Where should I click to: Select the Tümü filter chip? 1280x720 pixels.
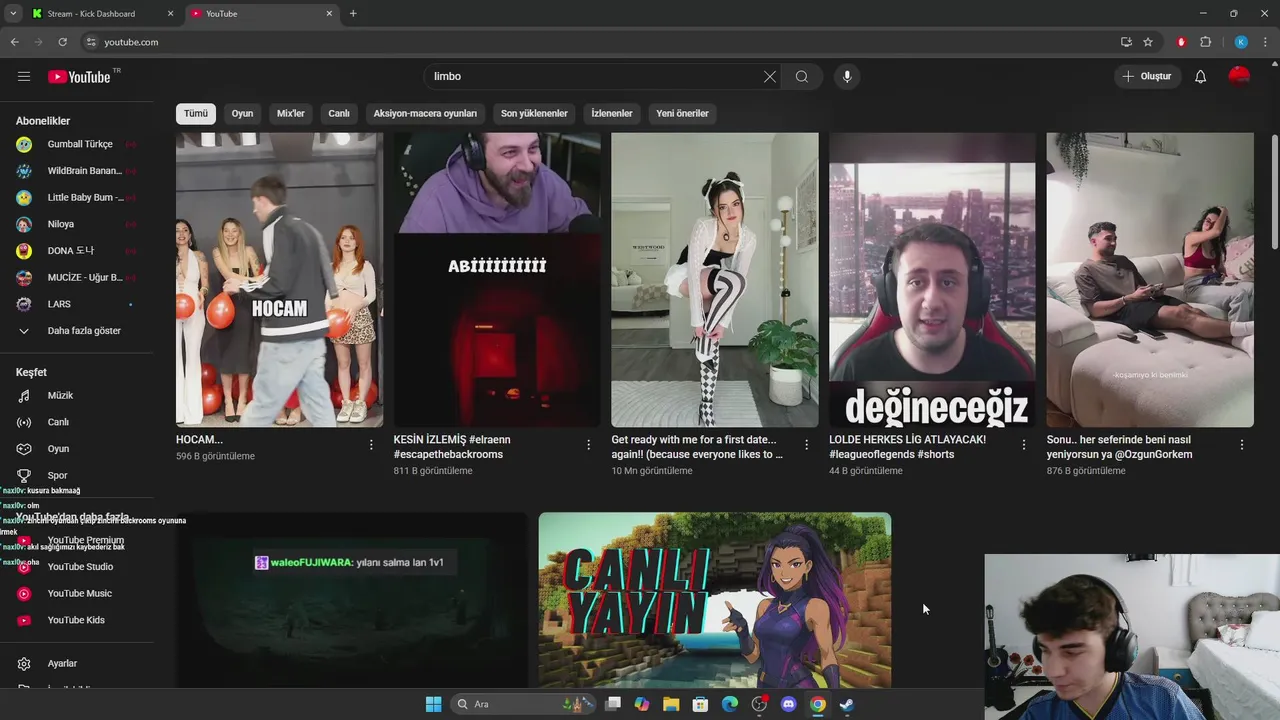tap(196, 113)
